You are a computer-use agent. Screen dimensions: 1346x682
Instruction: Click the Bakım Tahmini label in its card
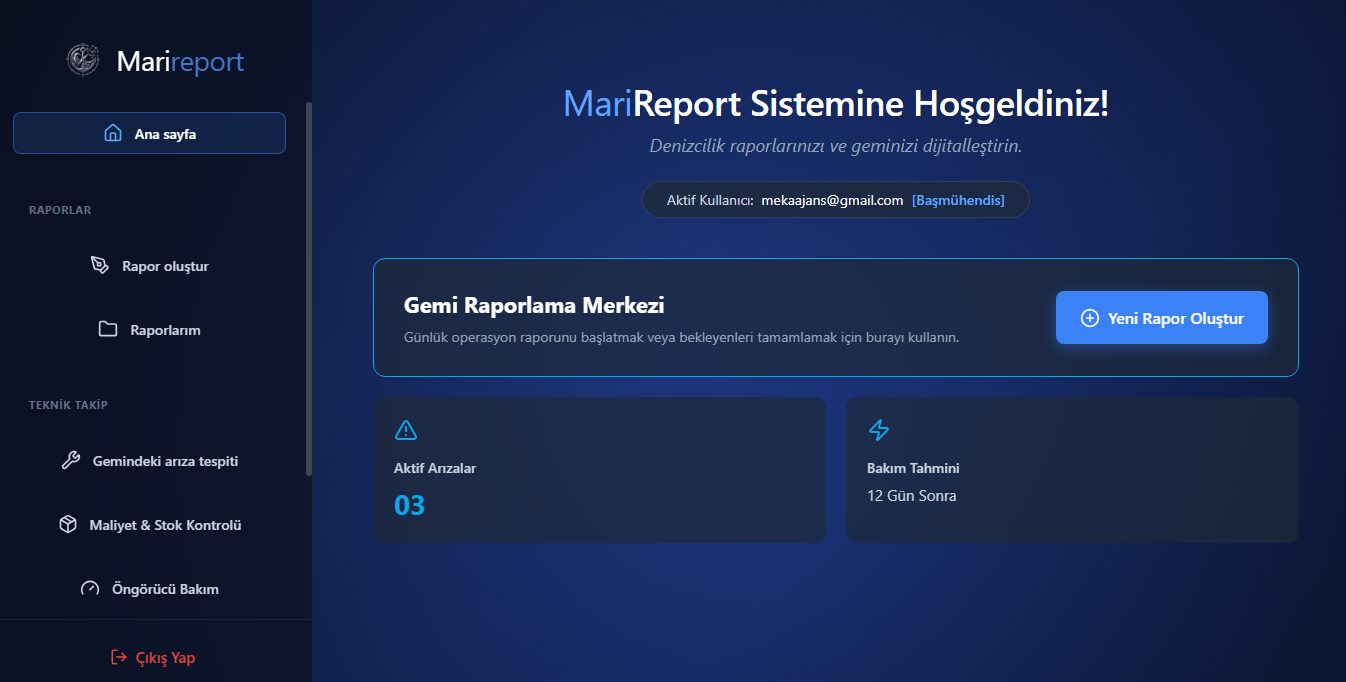[x=913, y=468]
